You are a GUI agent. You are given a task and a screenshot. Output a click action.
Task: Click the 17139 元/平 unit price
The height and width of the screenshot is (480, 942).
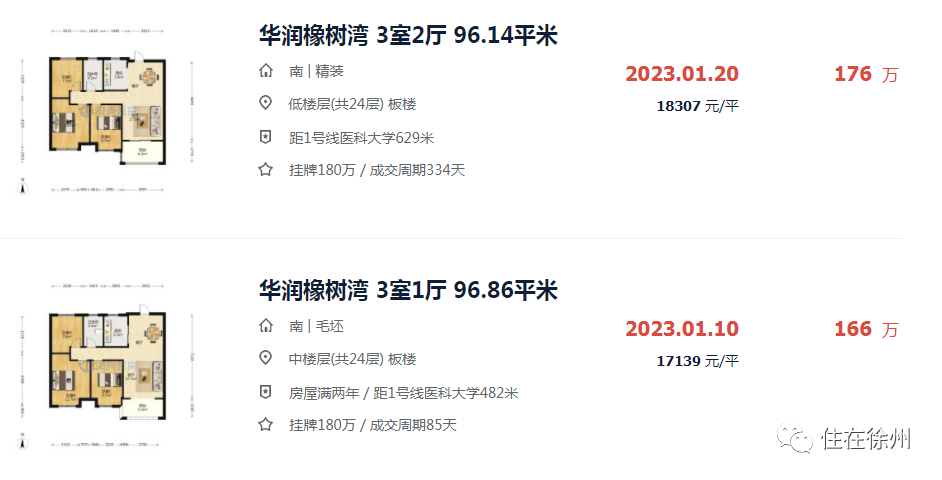click(x=697, y=361)
